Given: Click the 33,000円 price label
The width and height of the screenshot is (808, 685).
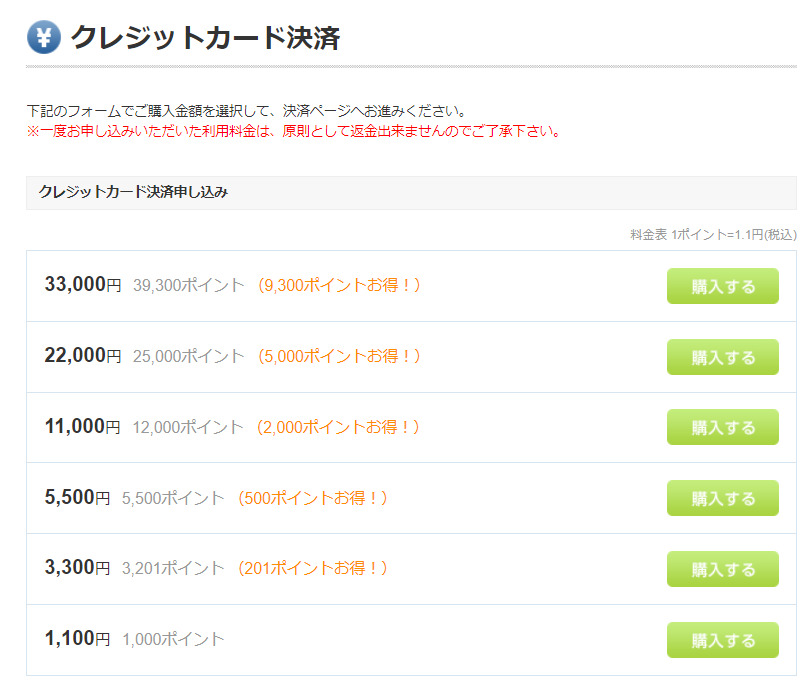Looking at the screenshot, I should point(83,285).
